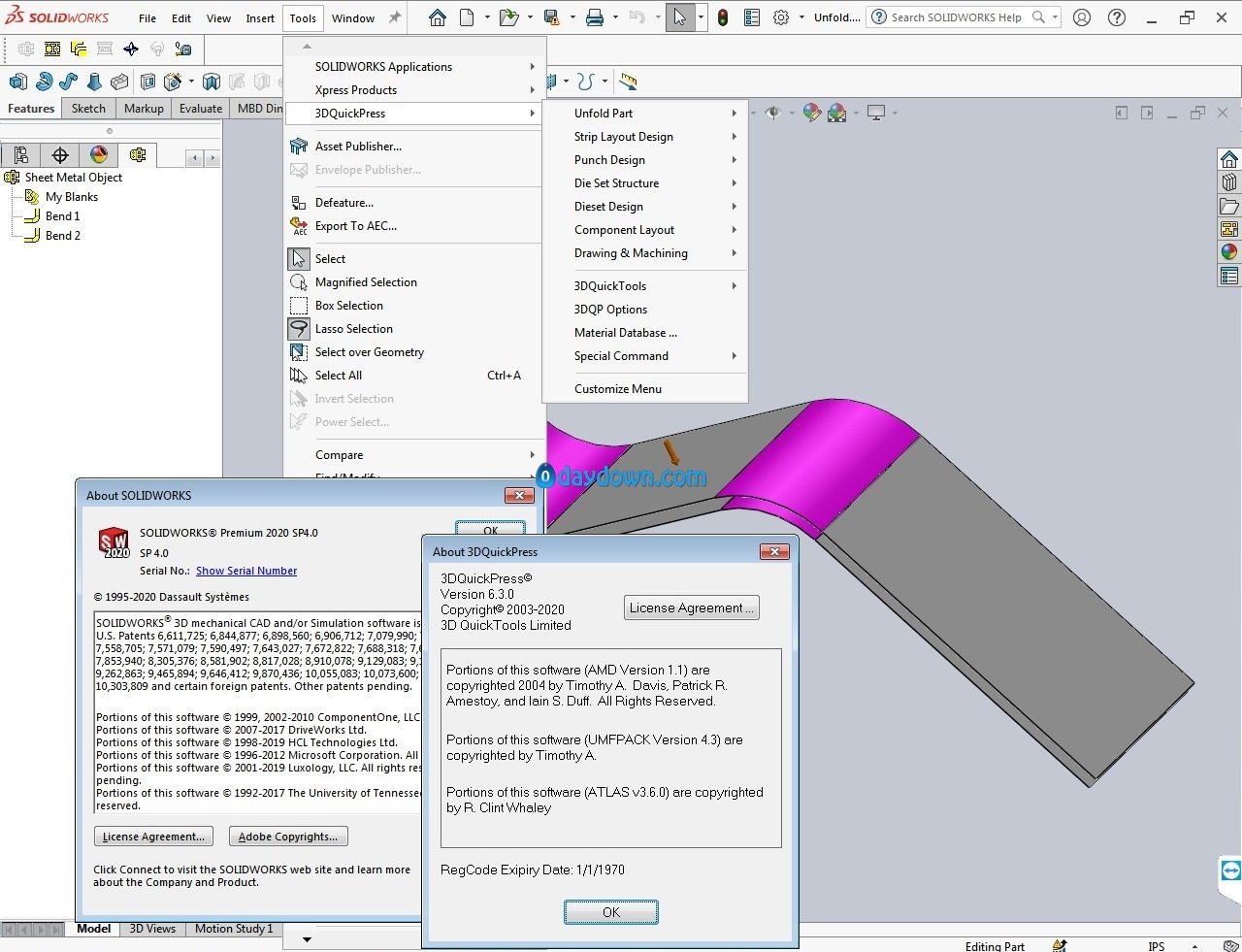The width and height of the screenshot is (1242, 952).
Task: Click the user login icon in the title bar
Action: (x=1082, y=17)
